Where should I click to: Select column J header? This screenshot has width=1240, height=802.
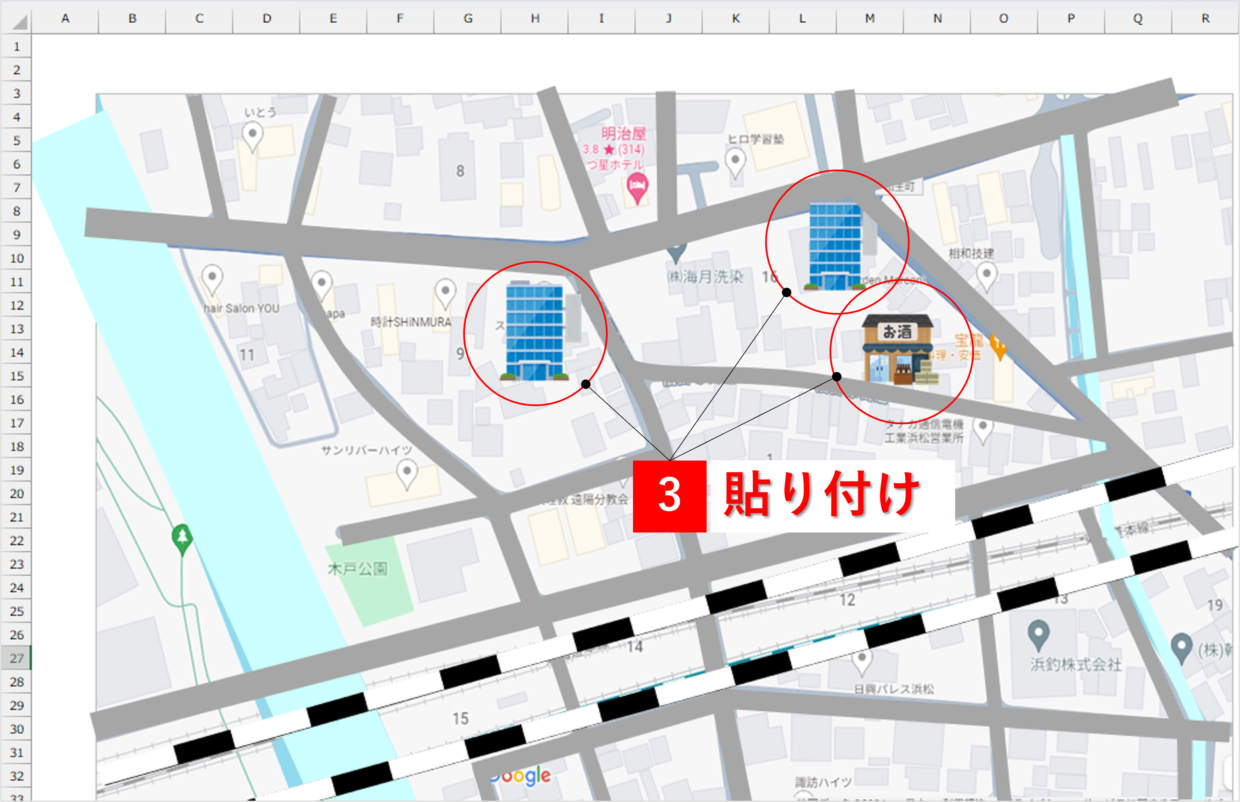(x=669, y=18)
